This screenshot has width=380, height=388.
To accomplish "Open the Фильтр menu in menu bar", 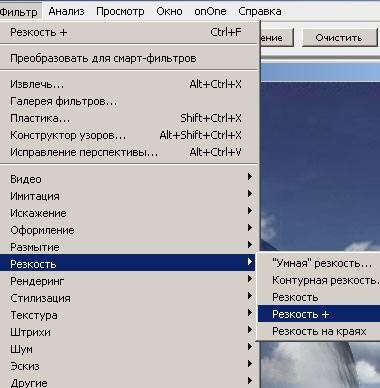I will 20,12.
